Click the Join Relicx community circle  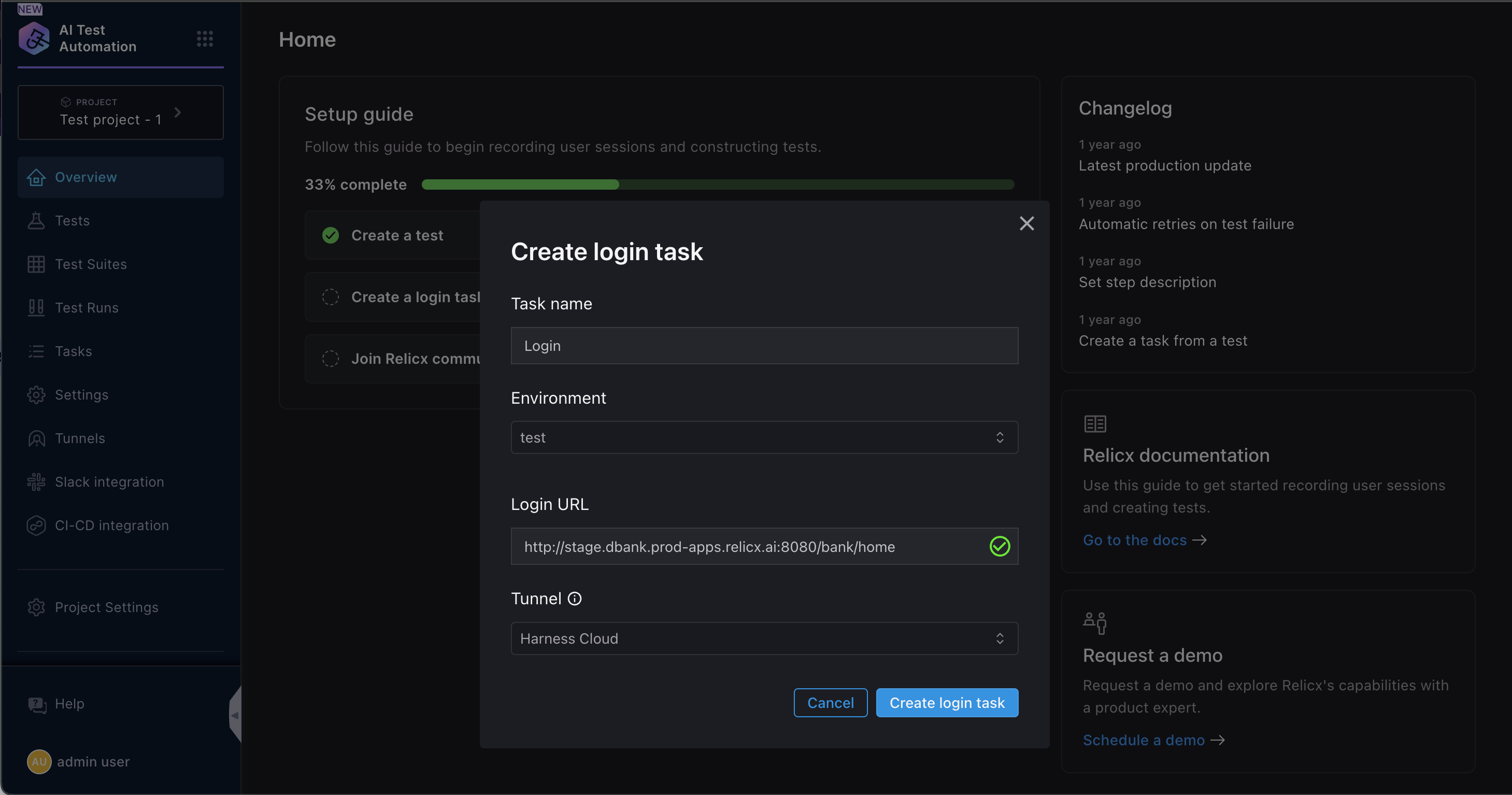[x=331, y=359]
